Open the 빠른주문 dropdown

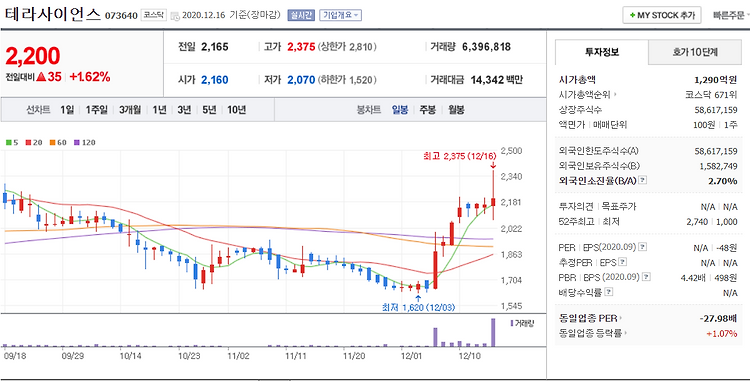(730, 15)
